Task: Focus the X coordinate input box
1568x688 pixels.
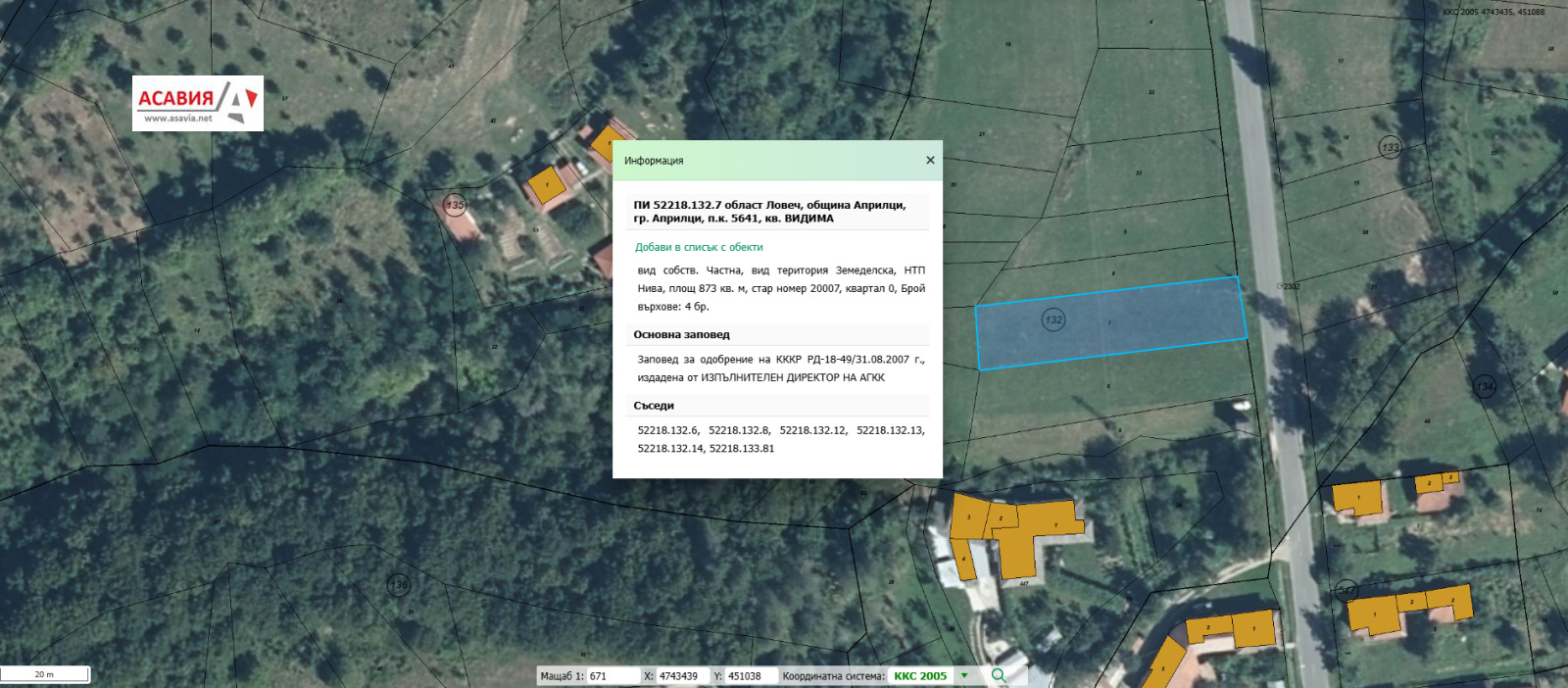Action: pos(681,676)
